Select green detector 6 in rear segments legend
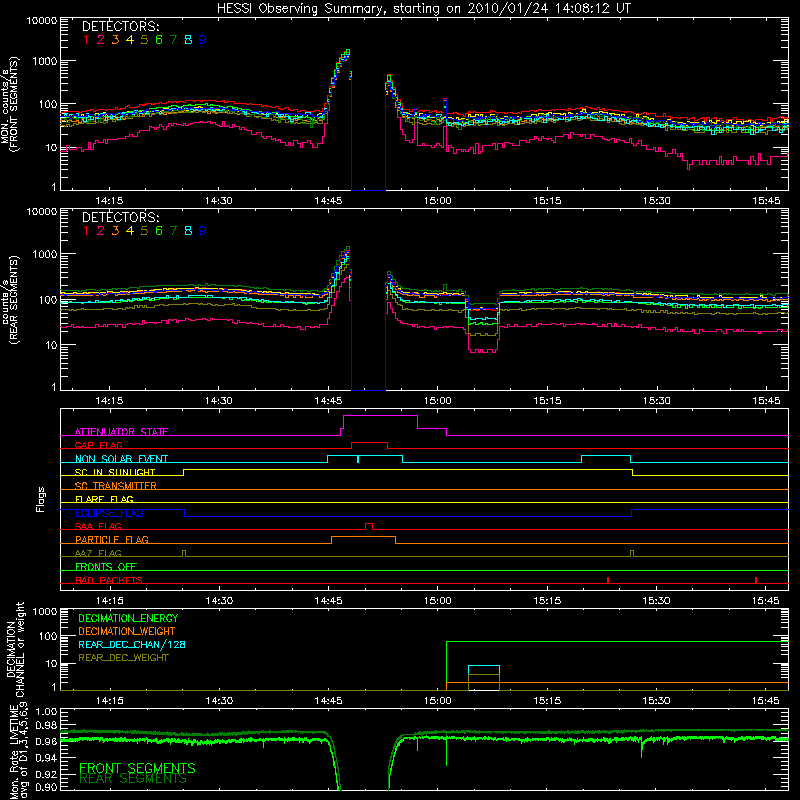The width and height of the screenshot is (800, 800). (159, 231)
